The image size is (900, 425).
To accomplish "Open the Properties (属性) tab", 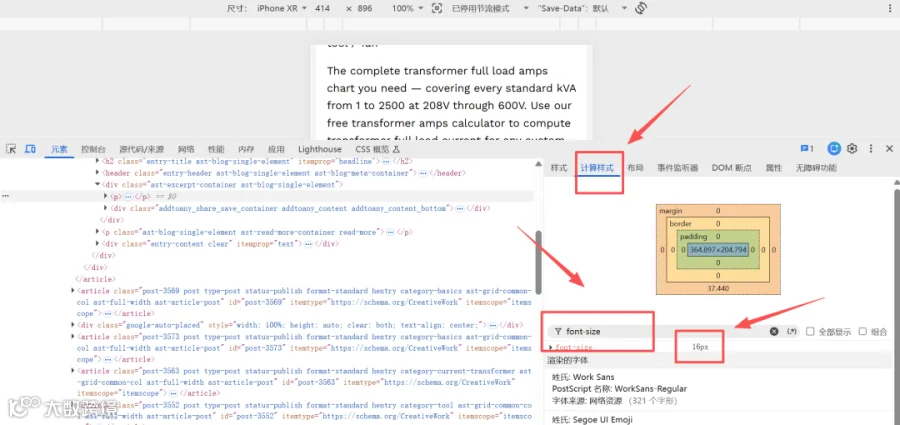I will pos(773,168).
